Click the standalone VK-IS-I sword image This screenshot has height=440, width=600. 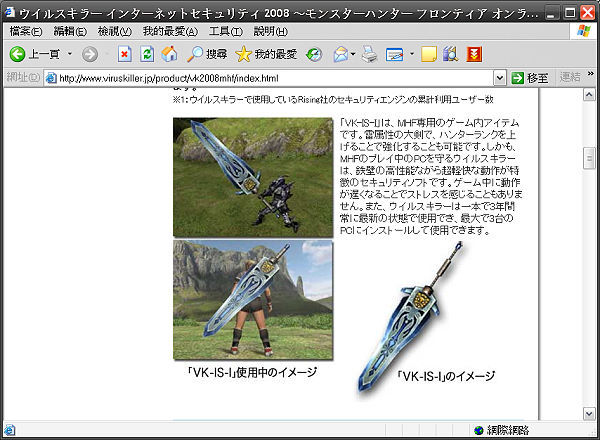(410, 320)
